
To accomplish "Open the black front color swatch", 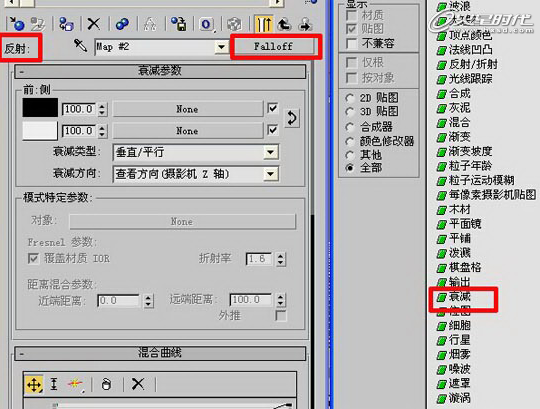I will pyautogui.click(x=40, y=107).
